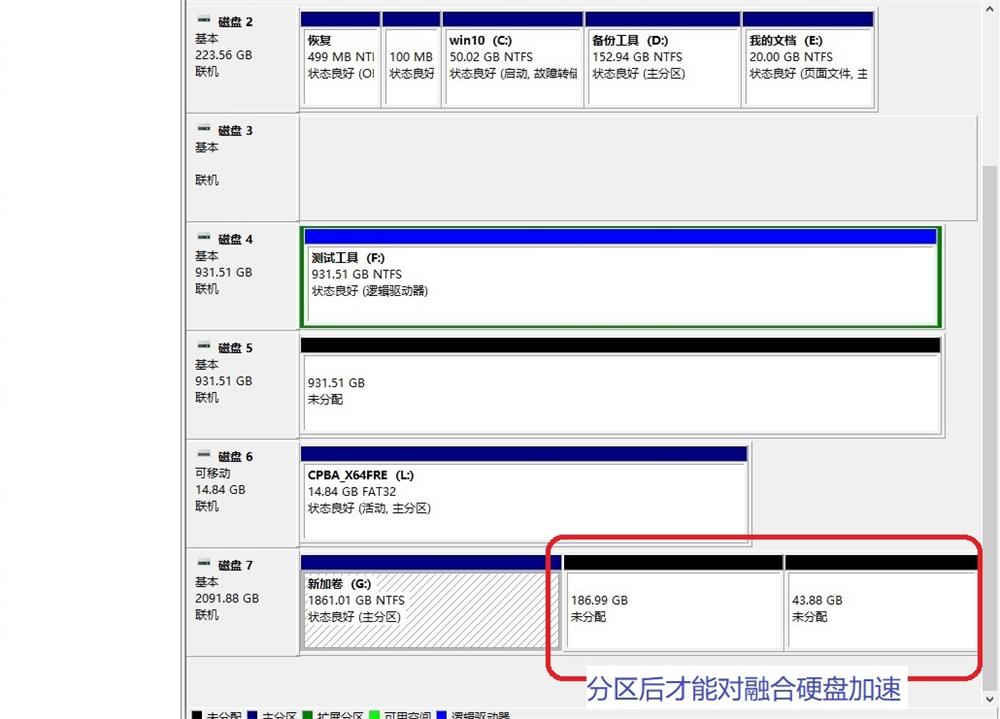Click the 主分区 legend color swatch
The image size is (1000, 719).
pyautogui.click(x=250, y=715)
